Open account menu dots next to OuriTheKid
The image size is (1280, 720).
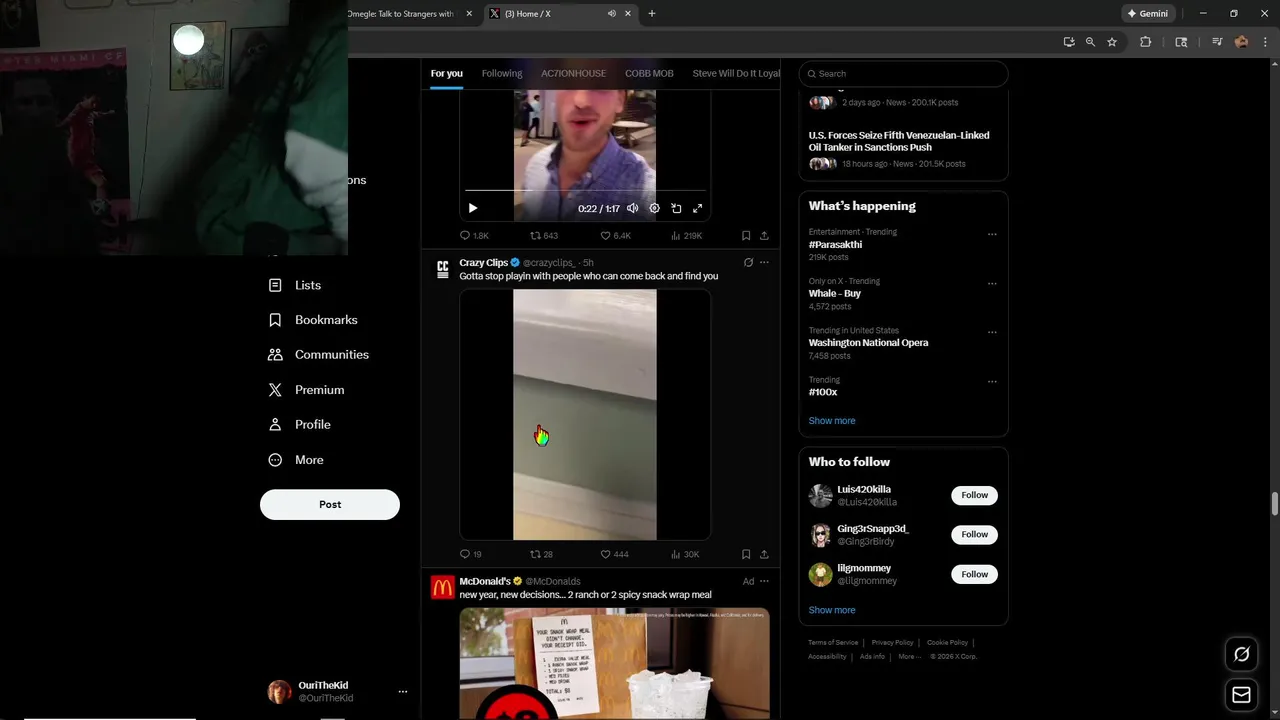click(403, 692)
